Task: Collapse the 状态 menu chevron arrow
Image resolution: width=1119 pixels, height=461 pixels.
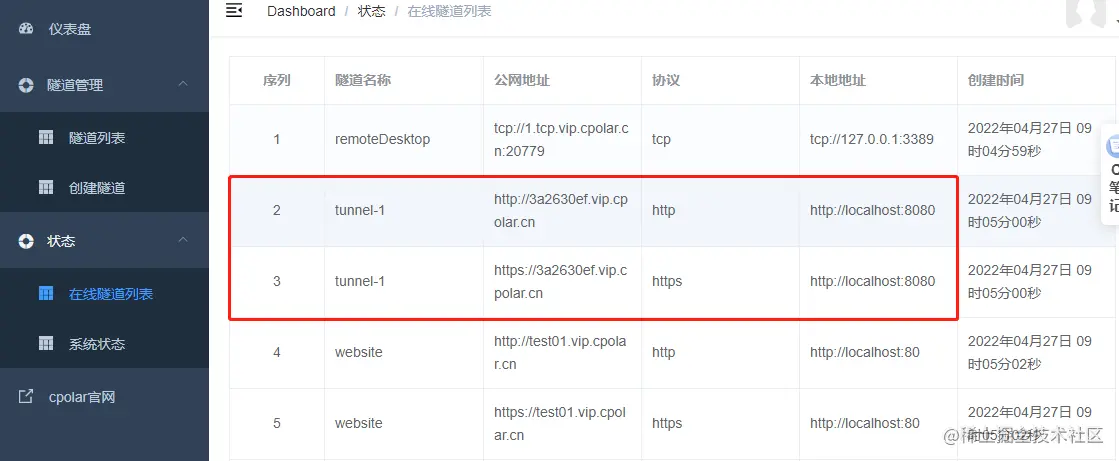Action: click(183, 240)
